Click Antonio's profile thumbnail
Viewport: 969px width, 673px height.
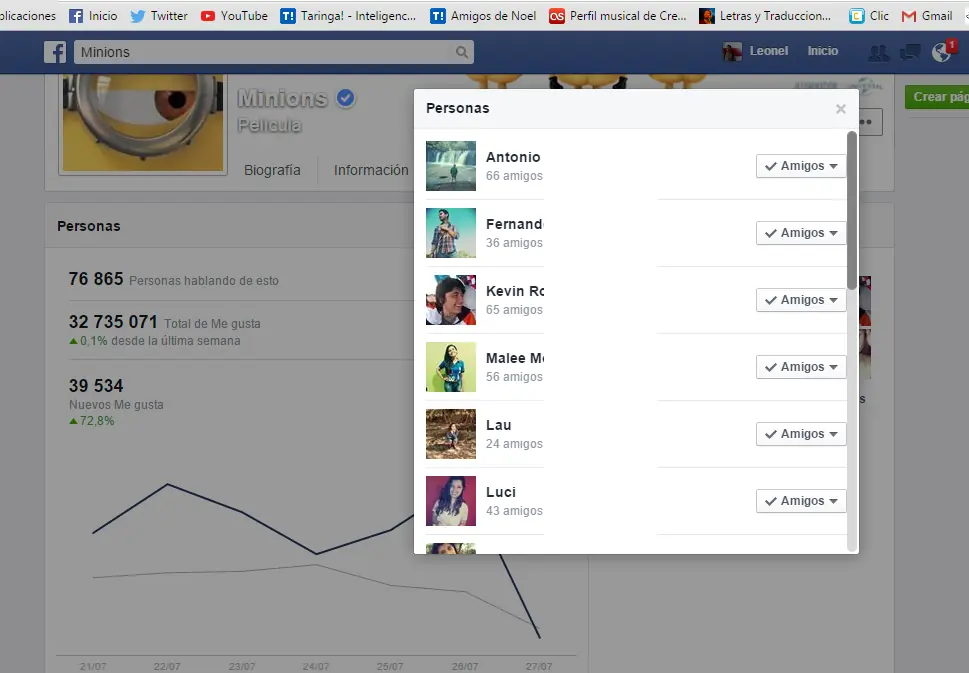(x=451, y=166)
